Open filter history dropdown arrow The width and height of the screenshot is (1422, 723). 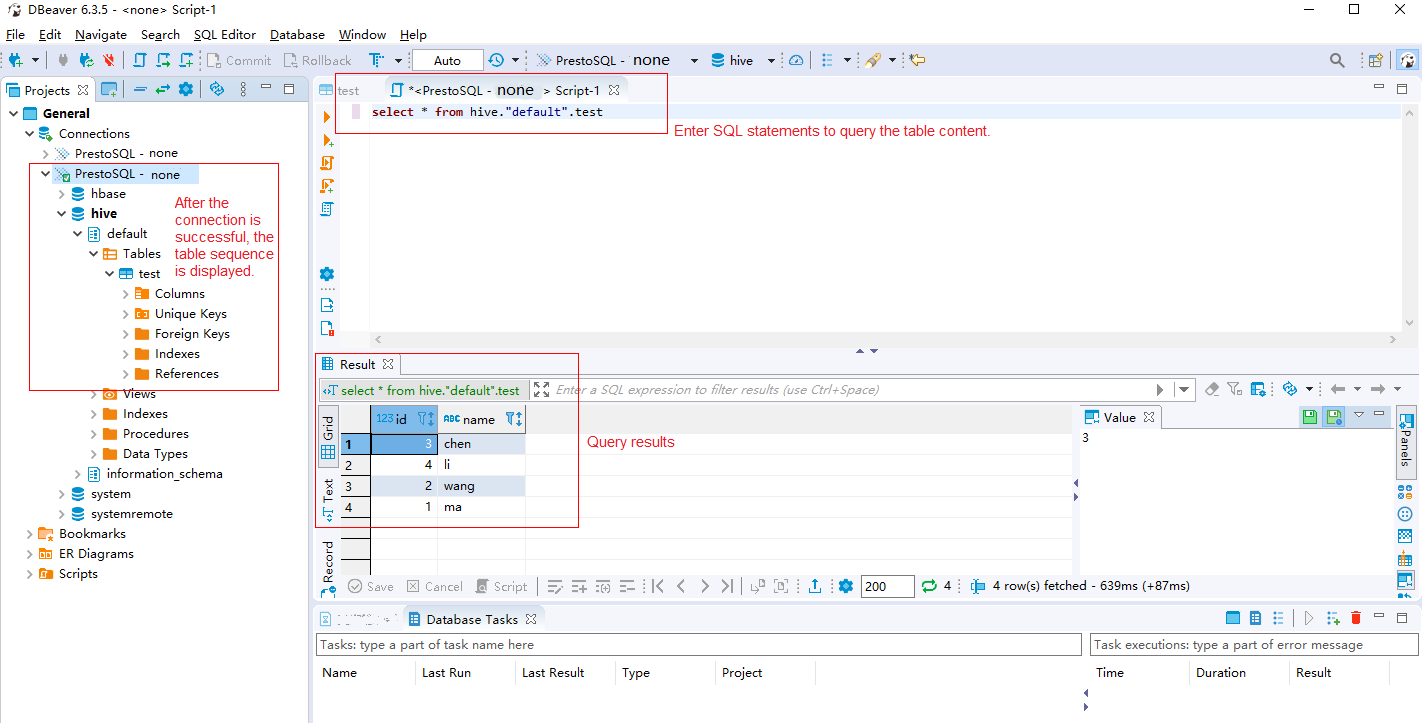click(x=1185, y=389)
